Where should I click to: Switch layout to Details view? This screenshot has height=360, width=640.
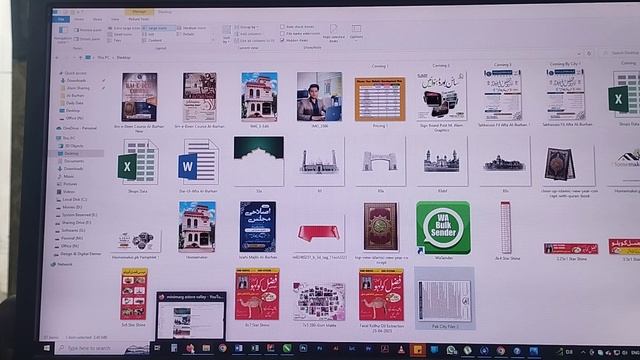click(186, 34)
